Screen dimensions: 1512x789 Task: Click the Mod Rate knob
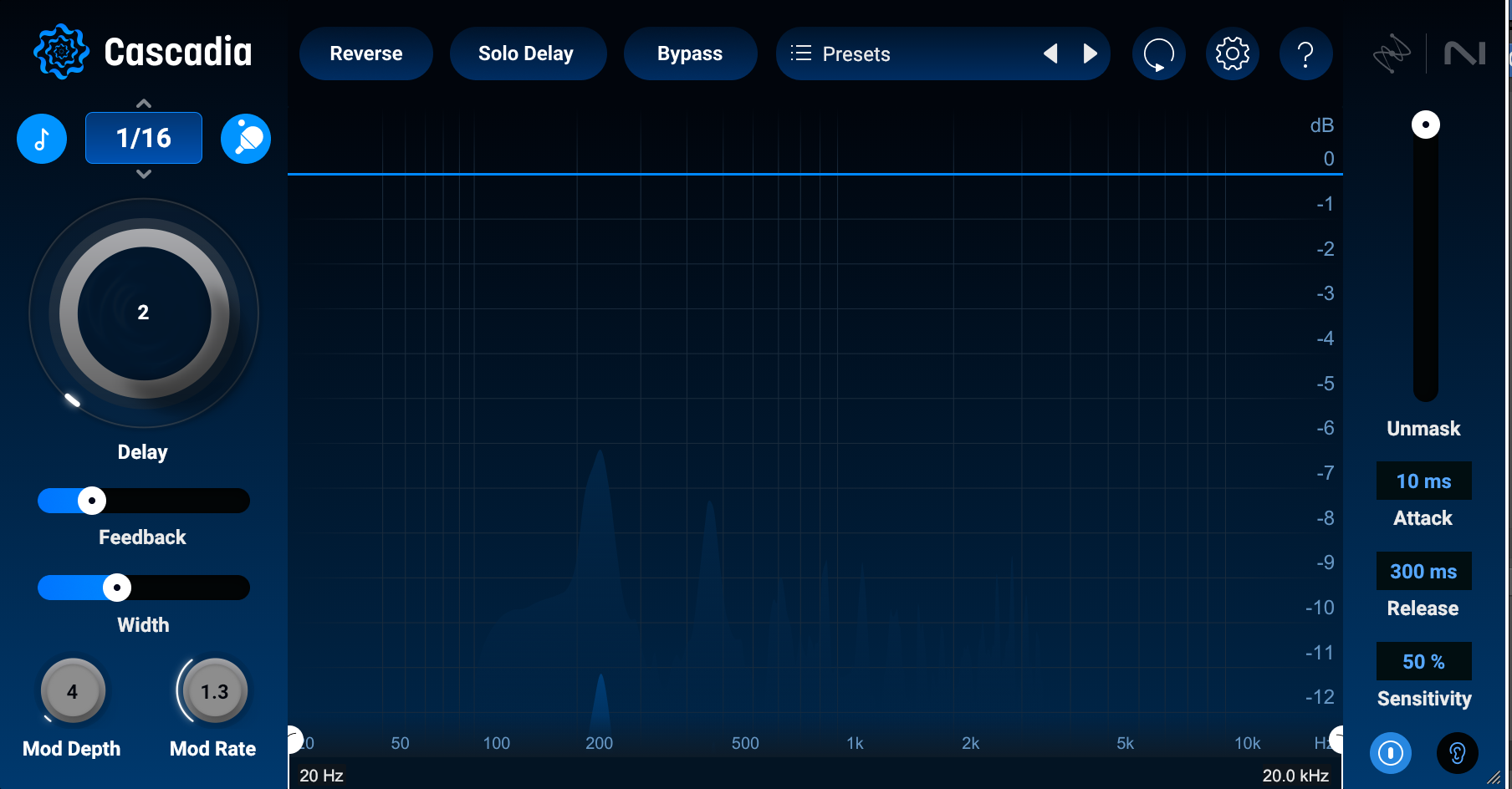(x=215, y=691)
